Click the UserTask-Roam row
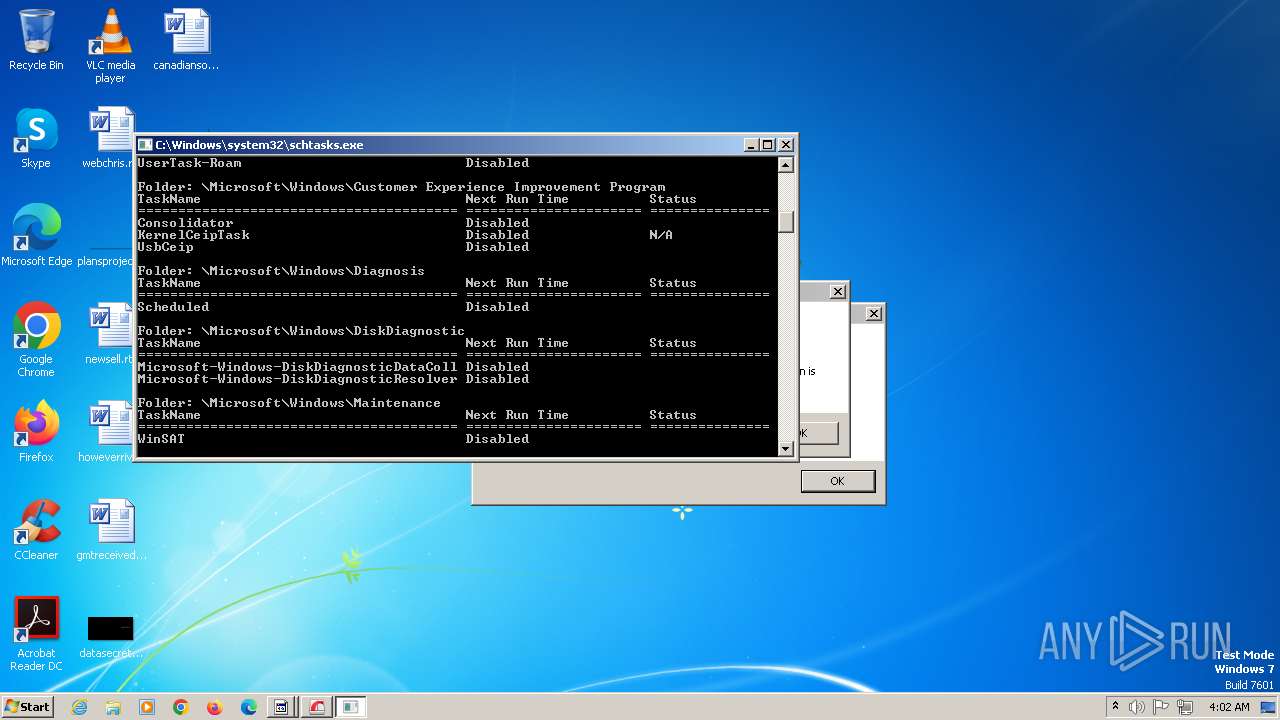This screenshot has width=1280, height=720. tap(333, 163)
